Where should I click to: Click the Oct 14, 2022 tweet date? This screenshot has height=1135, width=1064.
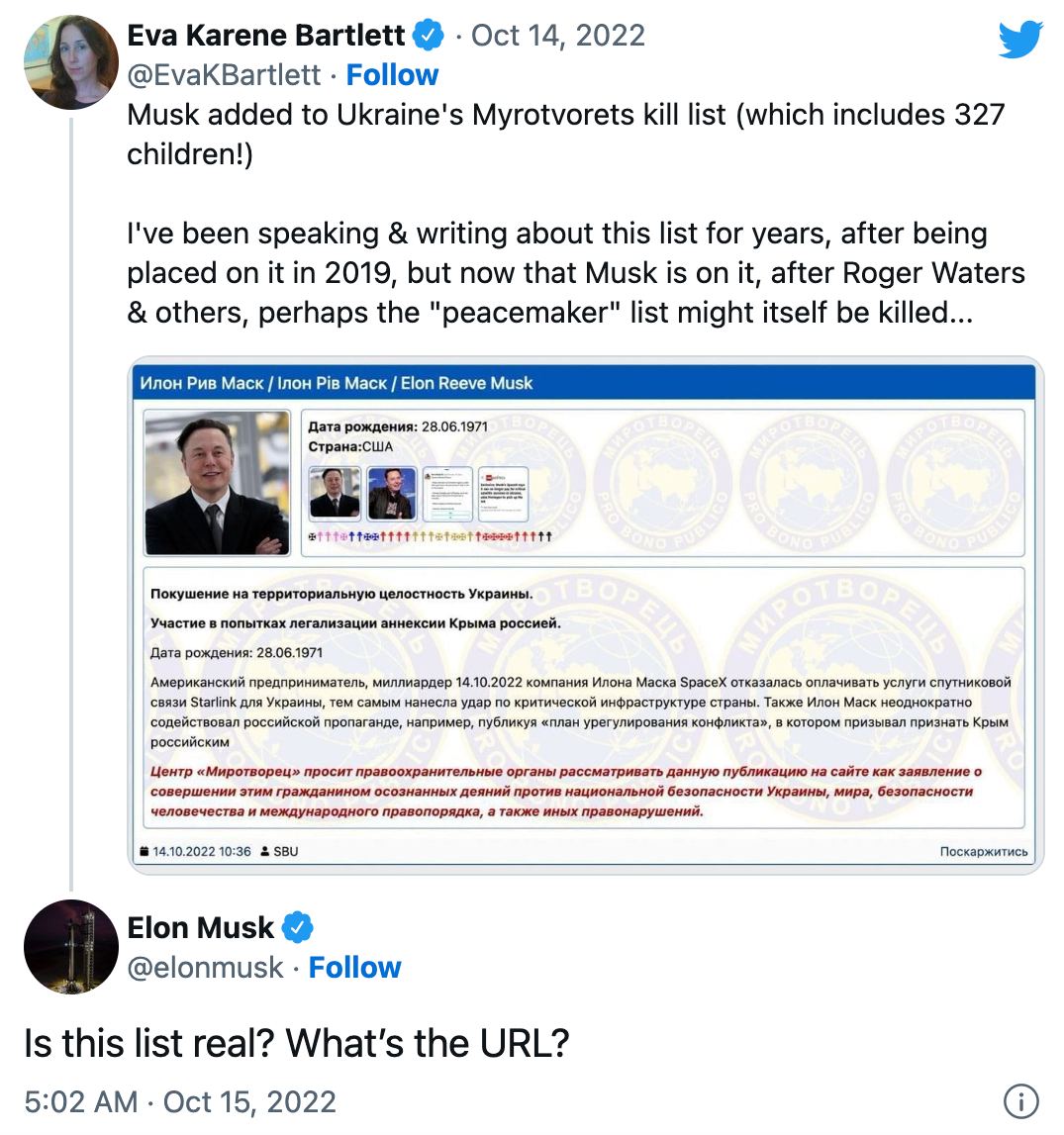(558, 36)
